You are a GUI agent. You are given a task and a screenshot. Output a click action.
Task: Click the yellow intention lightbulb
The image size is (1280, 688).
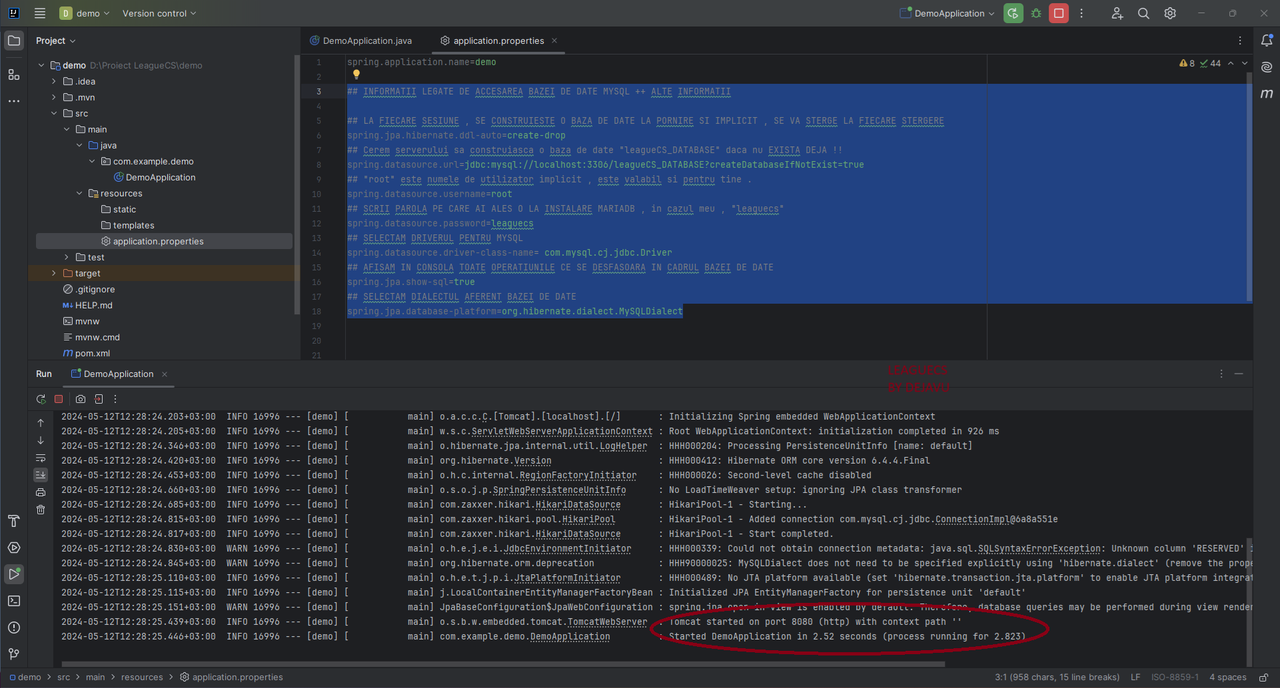(356, 75)
